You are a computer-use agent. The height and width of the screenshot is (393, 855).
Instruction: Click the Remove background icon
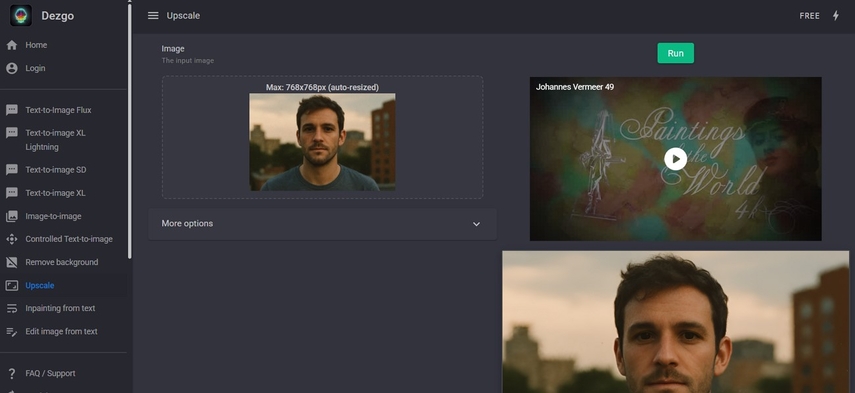(x=12, y=262)
